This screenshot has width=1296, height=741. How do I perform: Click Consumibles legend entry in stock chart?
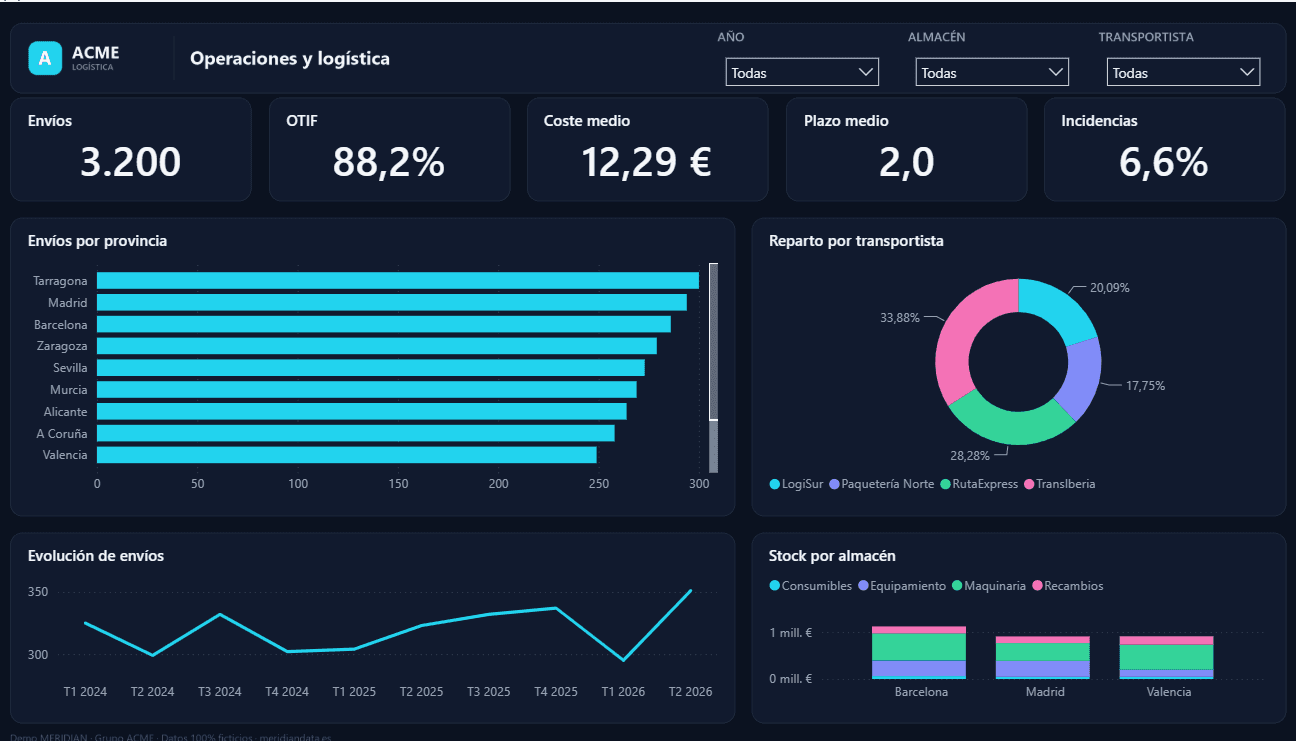(811, 586)
